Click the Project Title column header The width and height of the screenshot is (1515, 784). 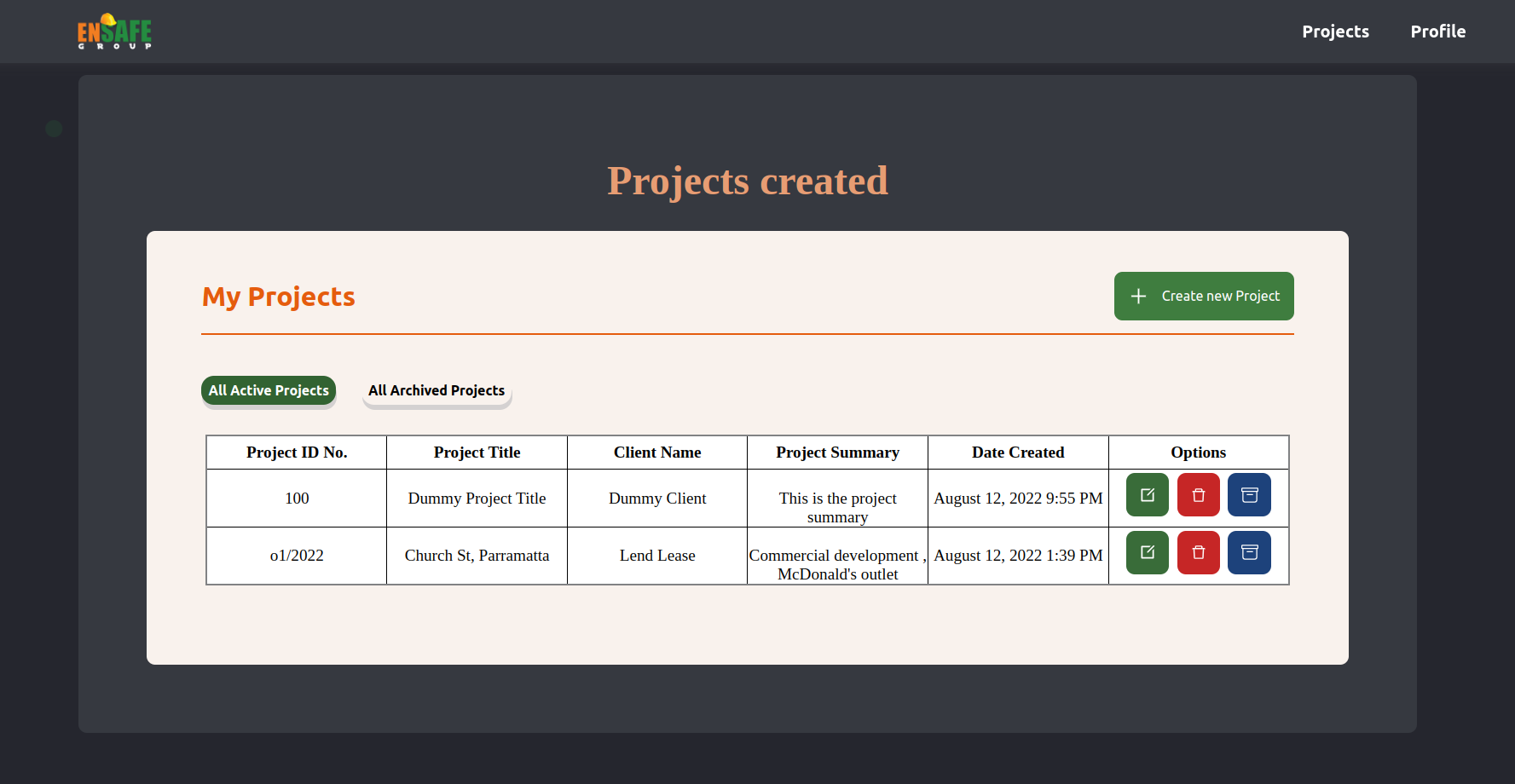coord(477,453)
